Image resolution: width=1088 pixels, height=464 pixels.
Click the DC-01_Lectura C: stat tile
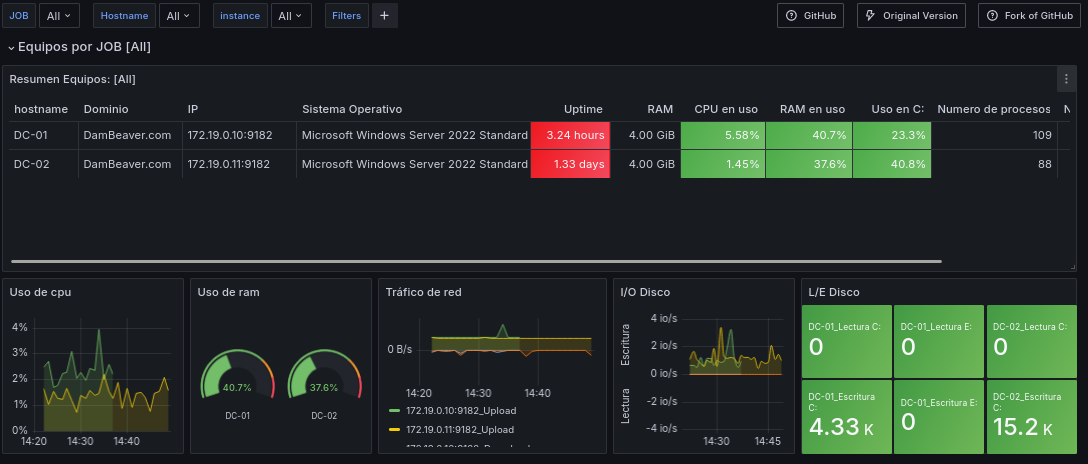[846, 341]
